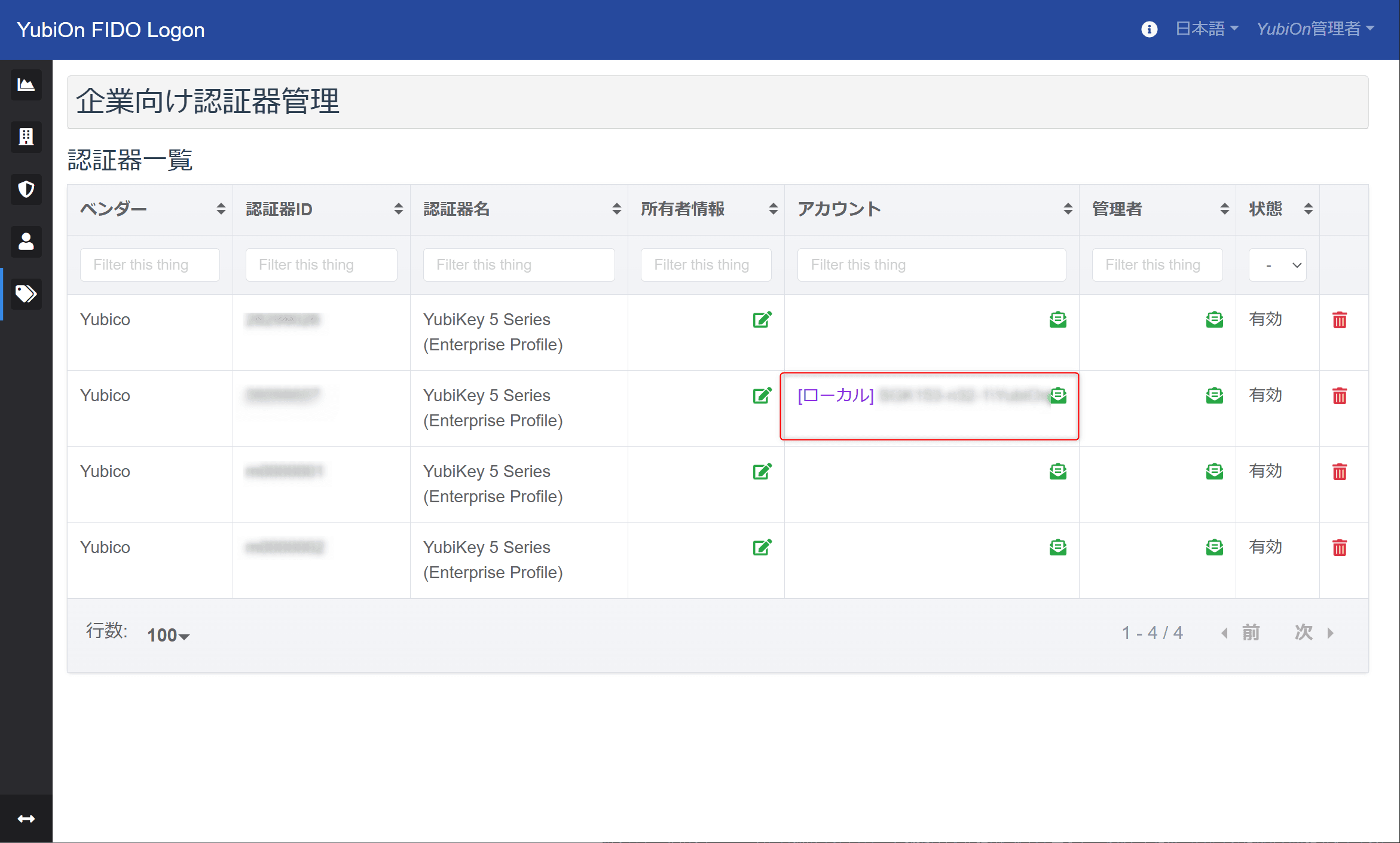This screenshot has height=843, width=1400.
Task: Click 管理者 mail icon in fourth row
Action: (x=1215, y=547)
